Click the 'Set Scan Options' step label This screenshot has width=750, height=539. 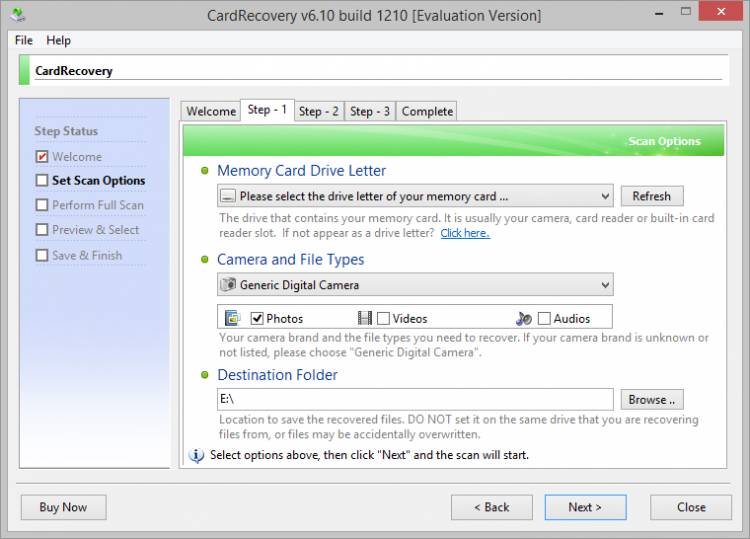(x=99, y=180)
